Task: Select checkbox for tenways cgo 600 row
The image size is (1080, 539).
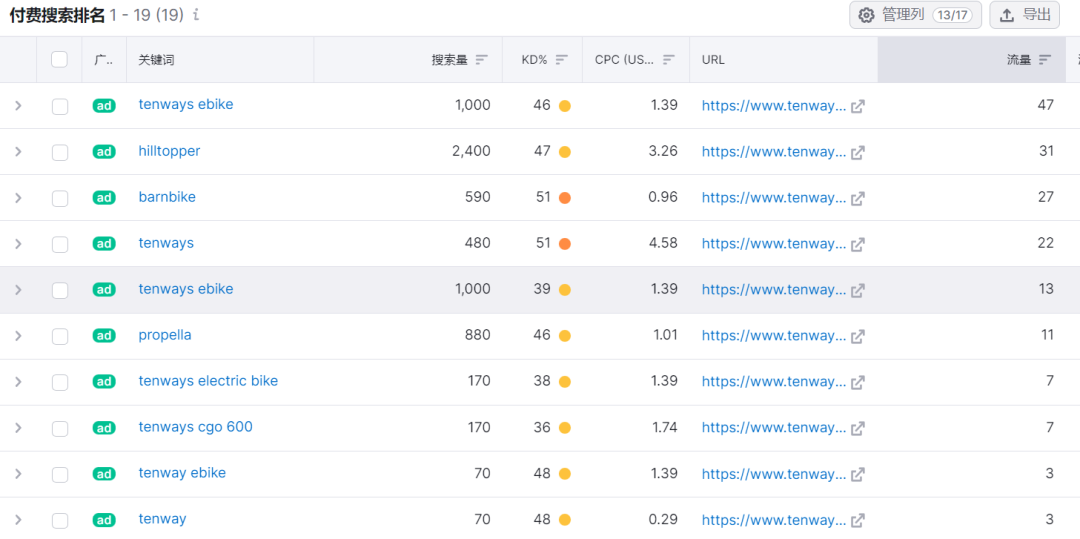Action: tap(60, 428)
